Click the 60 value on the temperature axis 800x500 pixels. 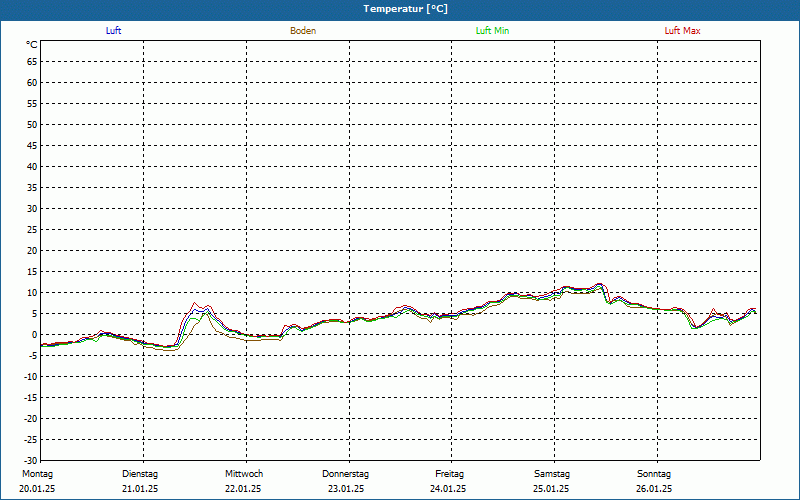click(32, 83)
